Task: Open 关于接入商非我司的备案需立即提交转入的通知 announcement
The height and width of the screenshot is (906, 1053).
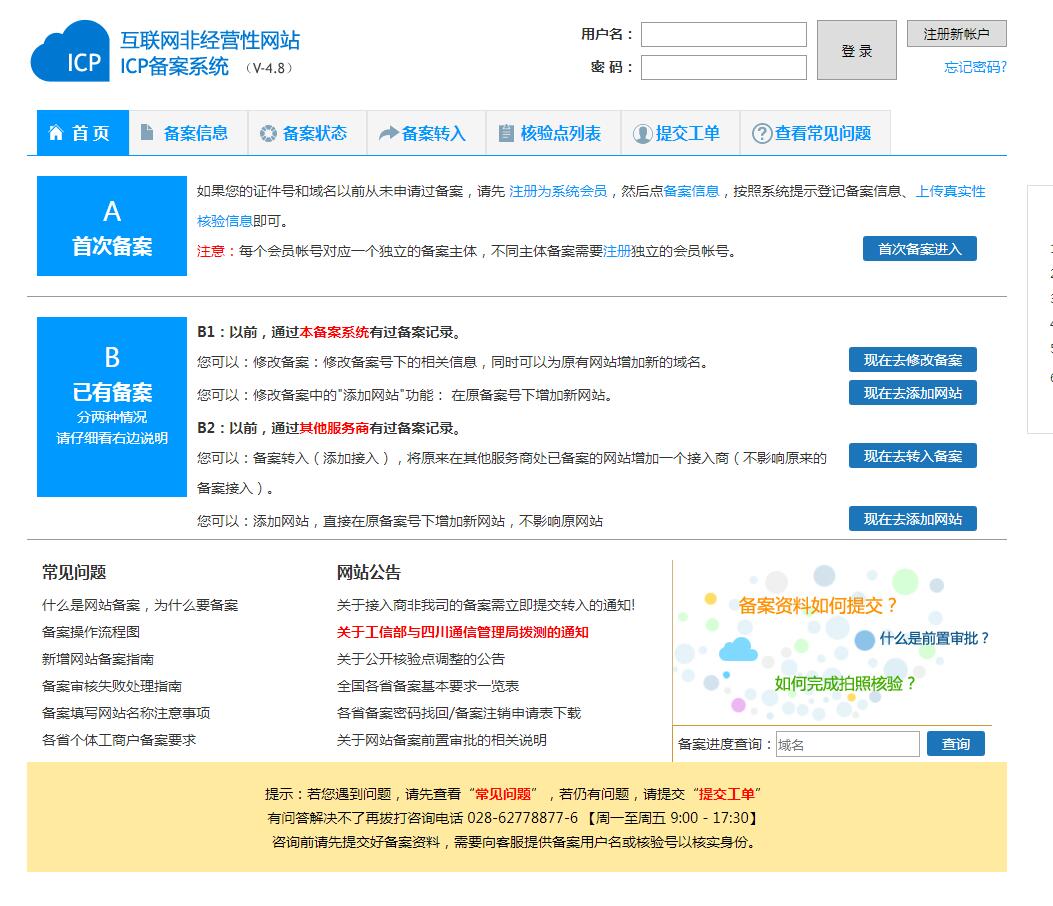Action: tap(486, 605)
